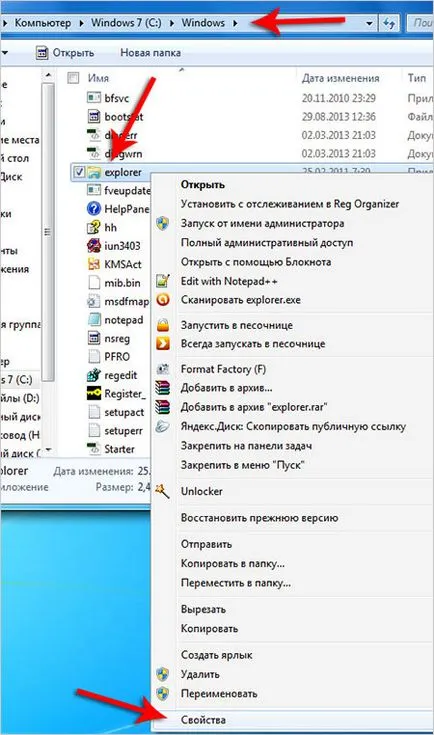Click the KMSAct application icon
Viewport: 434px width, 735px height.
tap(94, 264)
